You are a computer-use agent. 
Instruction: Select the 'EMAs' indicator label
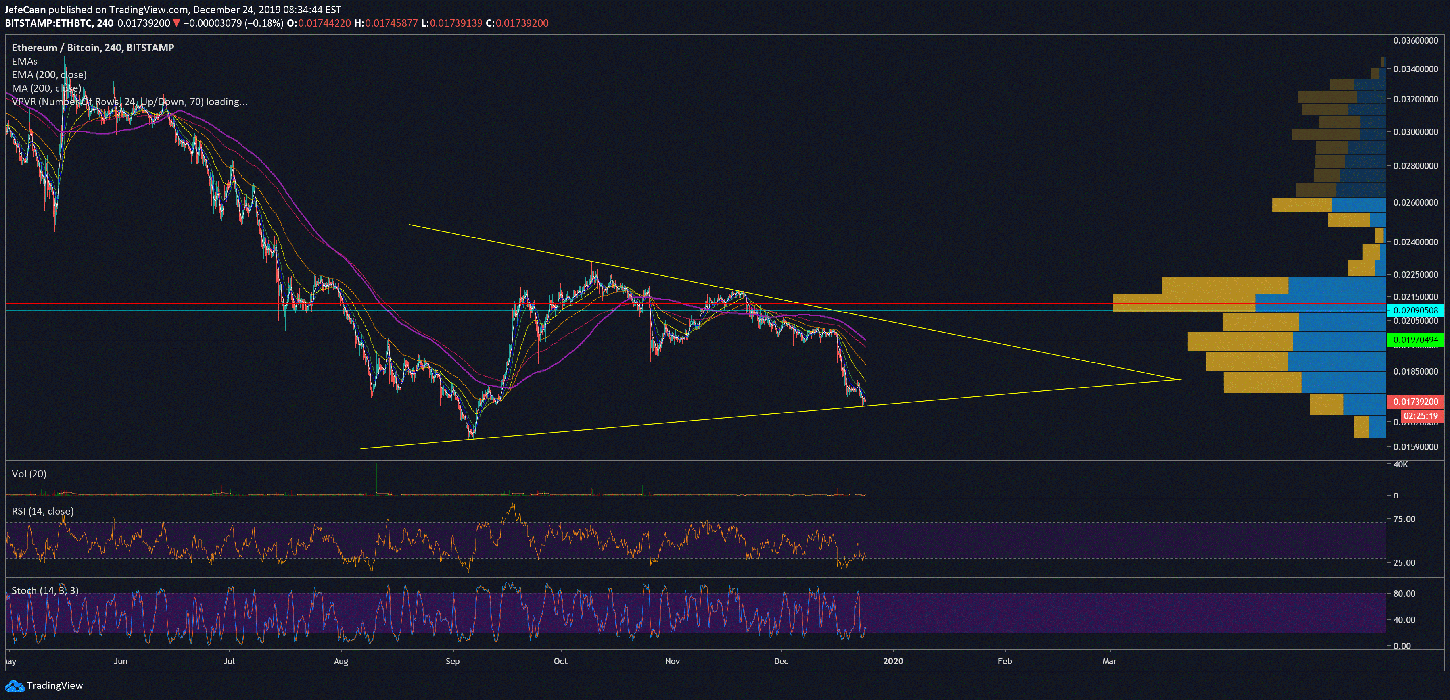point(24,61)
